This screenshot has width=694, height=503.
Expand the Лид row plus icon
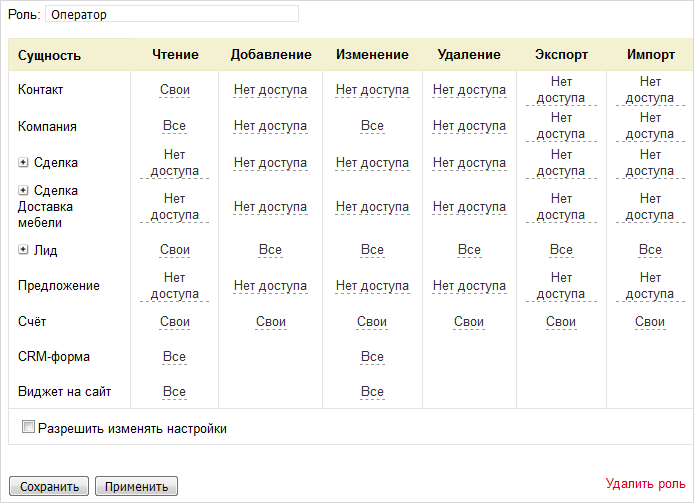23,250
